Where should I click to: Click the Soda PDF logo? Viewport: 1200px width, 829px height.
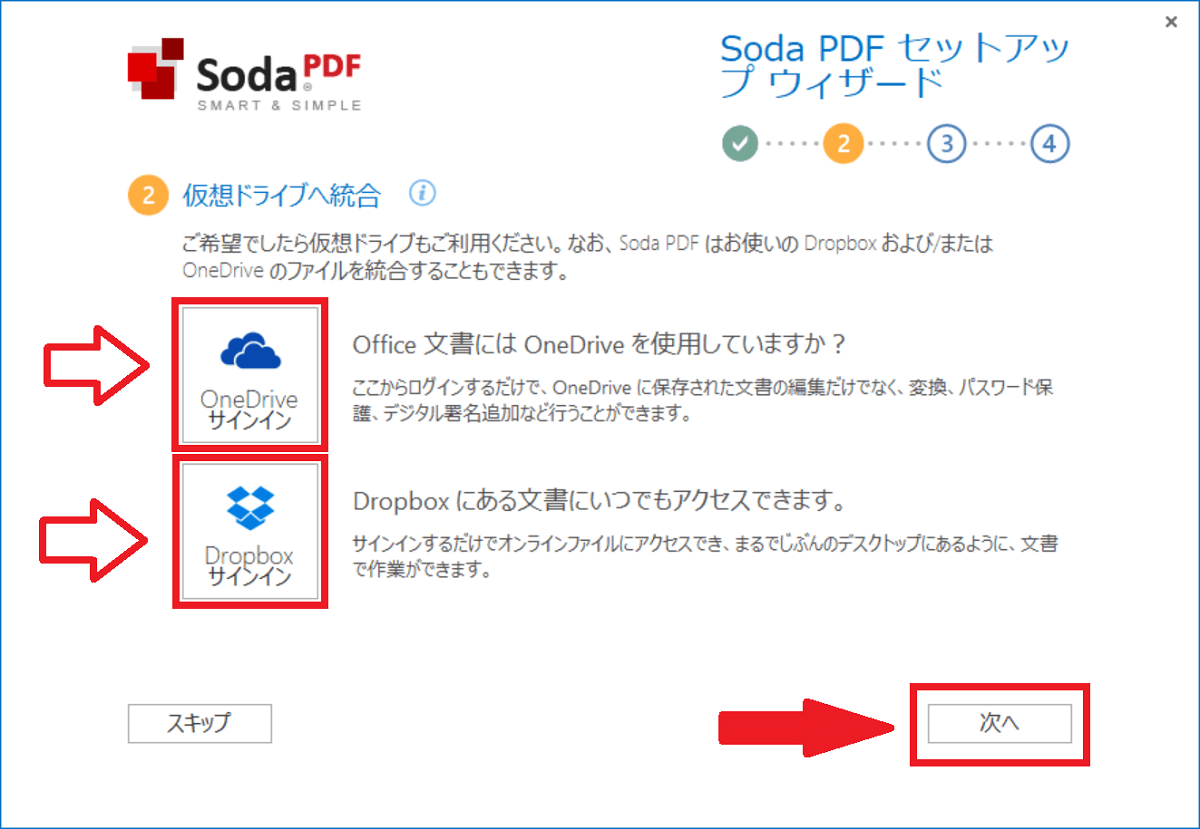click(245, 75)
